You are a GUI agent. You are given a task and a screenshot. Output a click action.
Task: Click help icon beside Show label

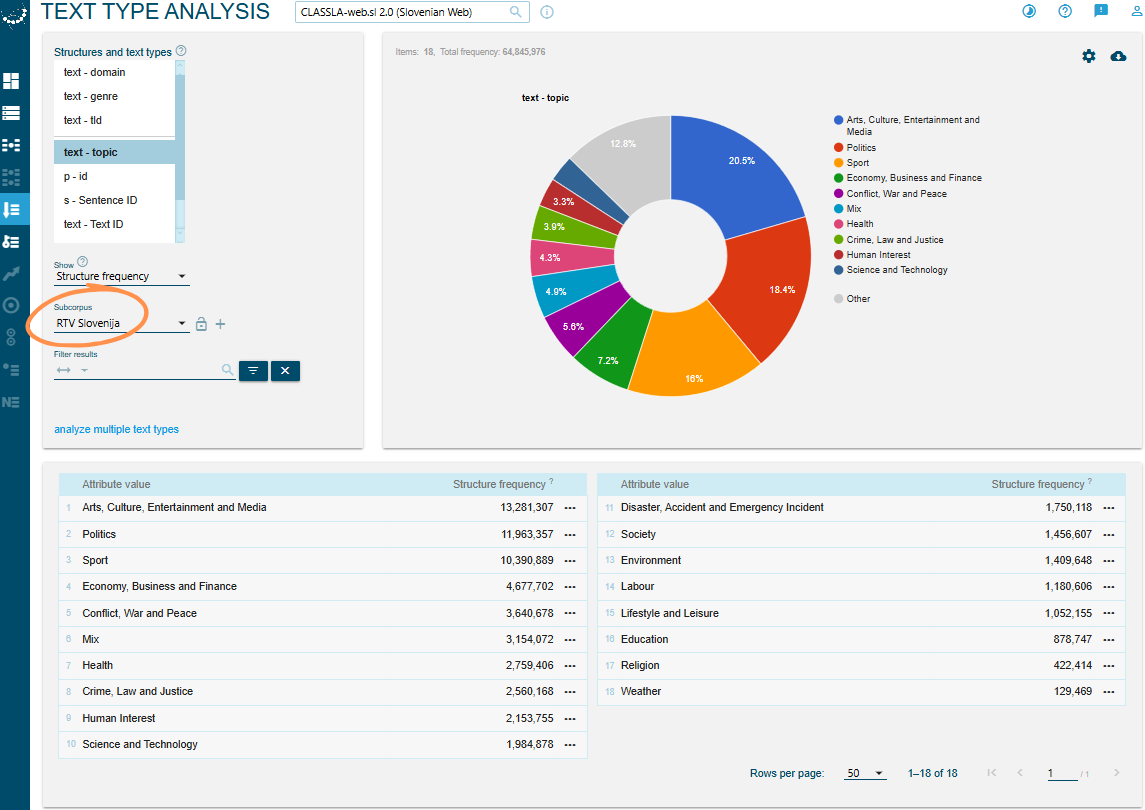coord(83,261)
